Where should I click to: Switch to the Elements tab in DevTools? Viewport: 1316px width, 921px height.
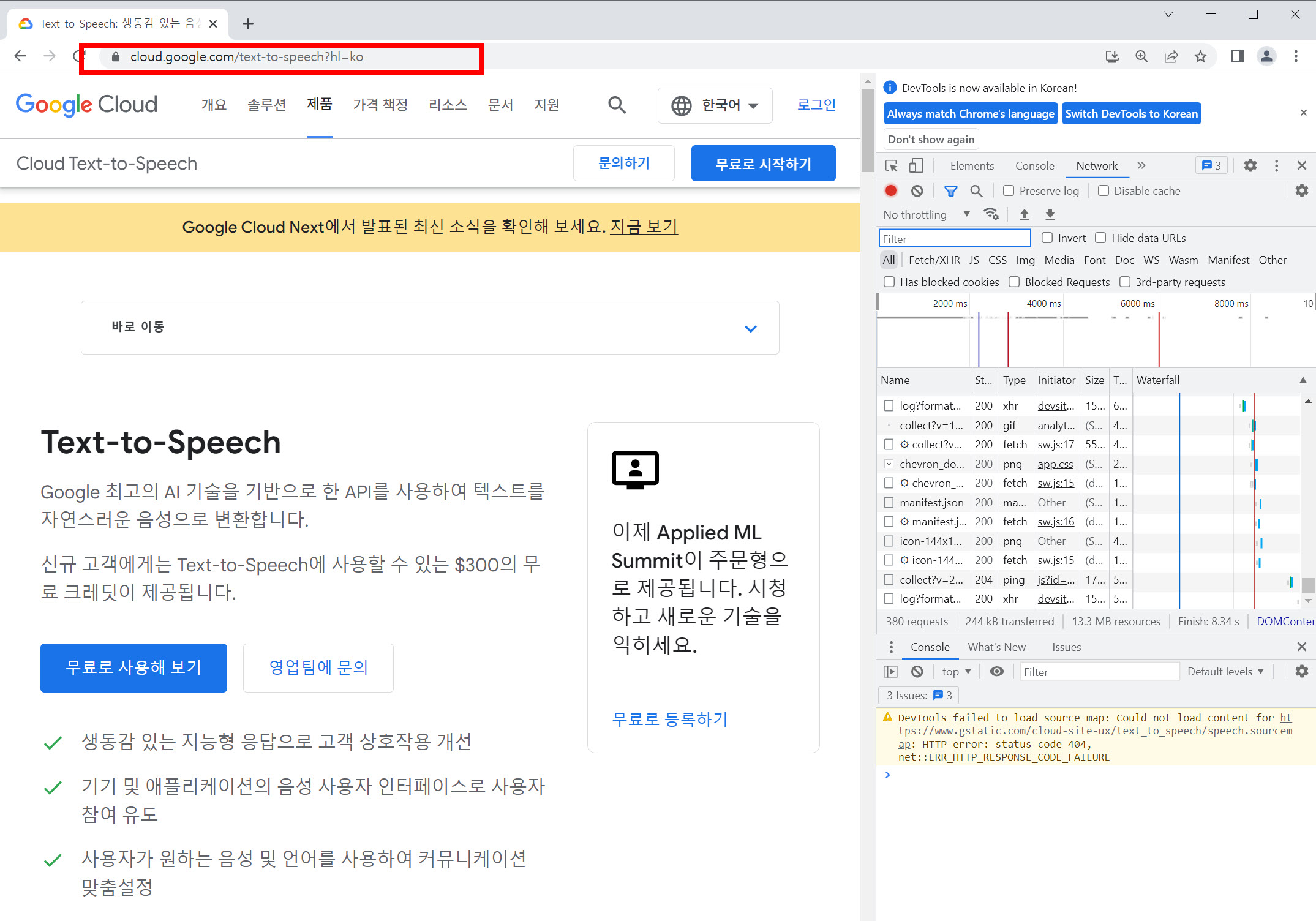point(972,166)
